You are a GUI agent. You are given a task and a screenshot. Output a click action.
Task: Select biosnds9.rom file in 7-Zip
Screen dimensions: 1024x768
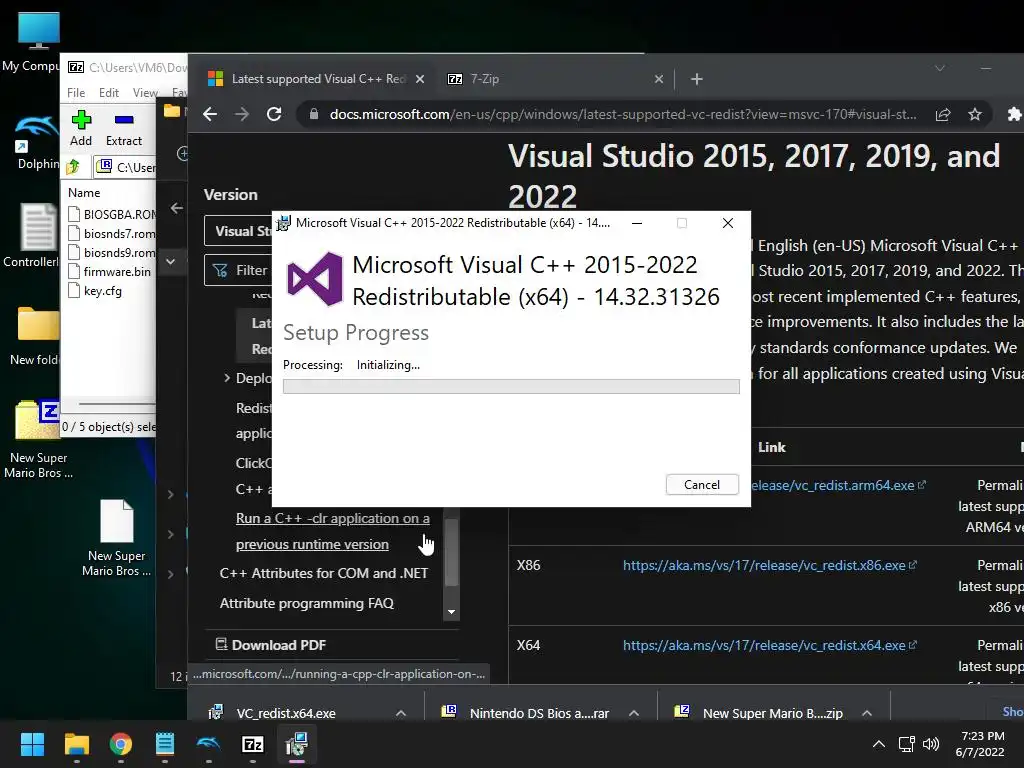coord(112,252)
